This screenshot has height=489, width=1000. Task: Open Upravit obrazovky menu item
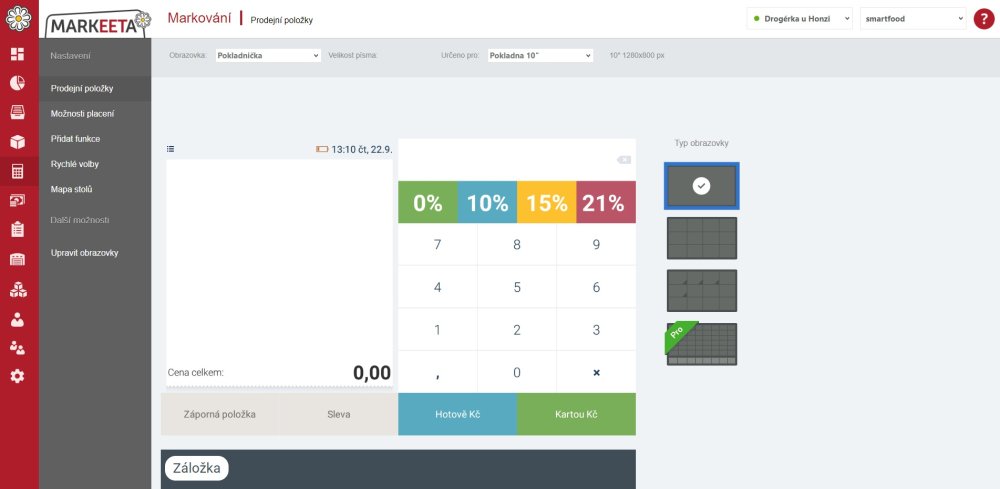click(x=95, y=252)
